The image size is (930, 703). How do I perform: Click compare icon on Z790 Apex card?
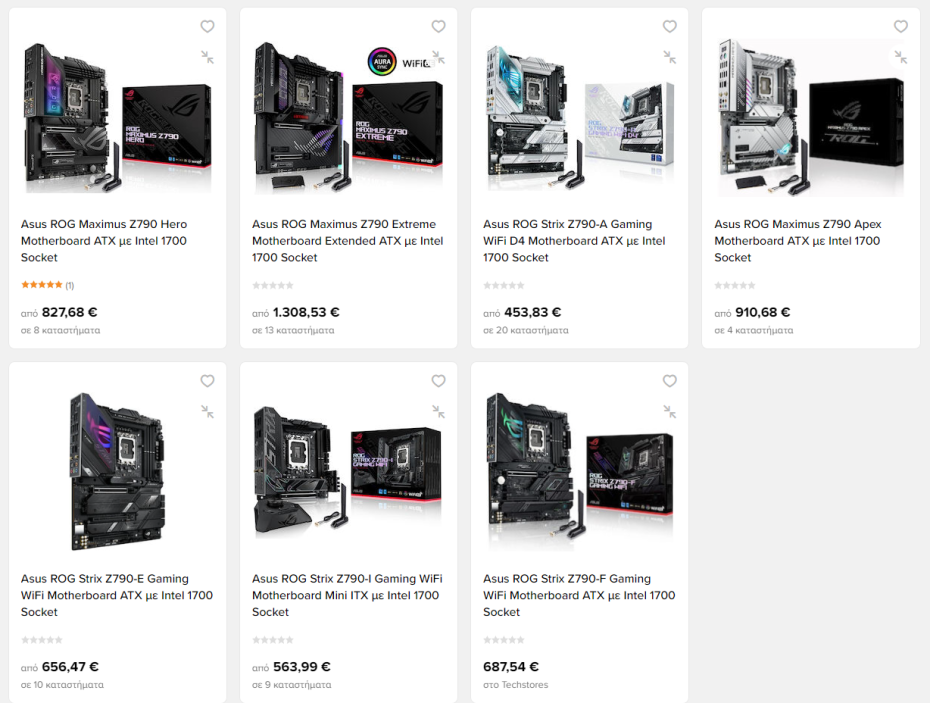coord(900,58)
